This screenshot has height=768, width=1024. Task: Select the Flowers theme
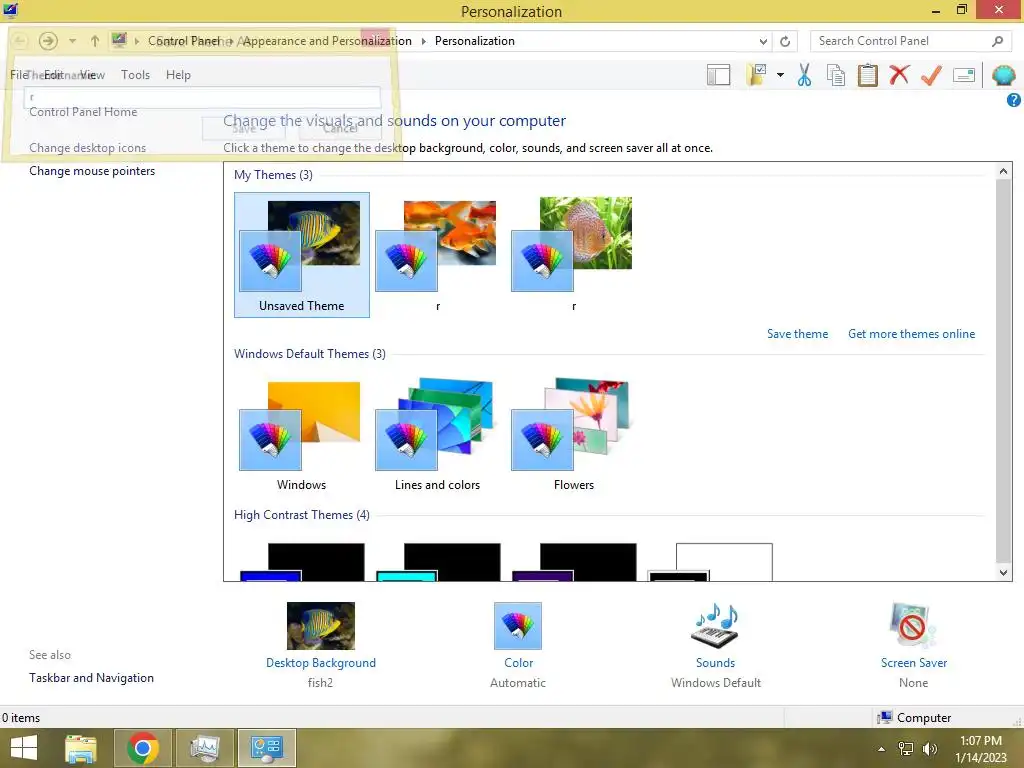(x=573, y=436)
